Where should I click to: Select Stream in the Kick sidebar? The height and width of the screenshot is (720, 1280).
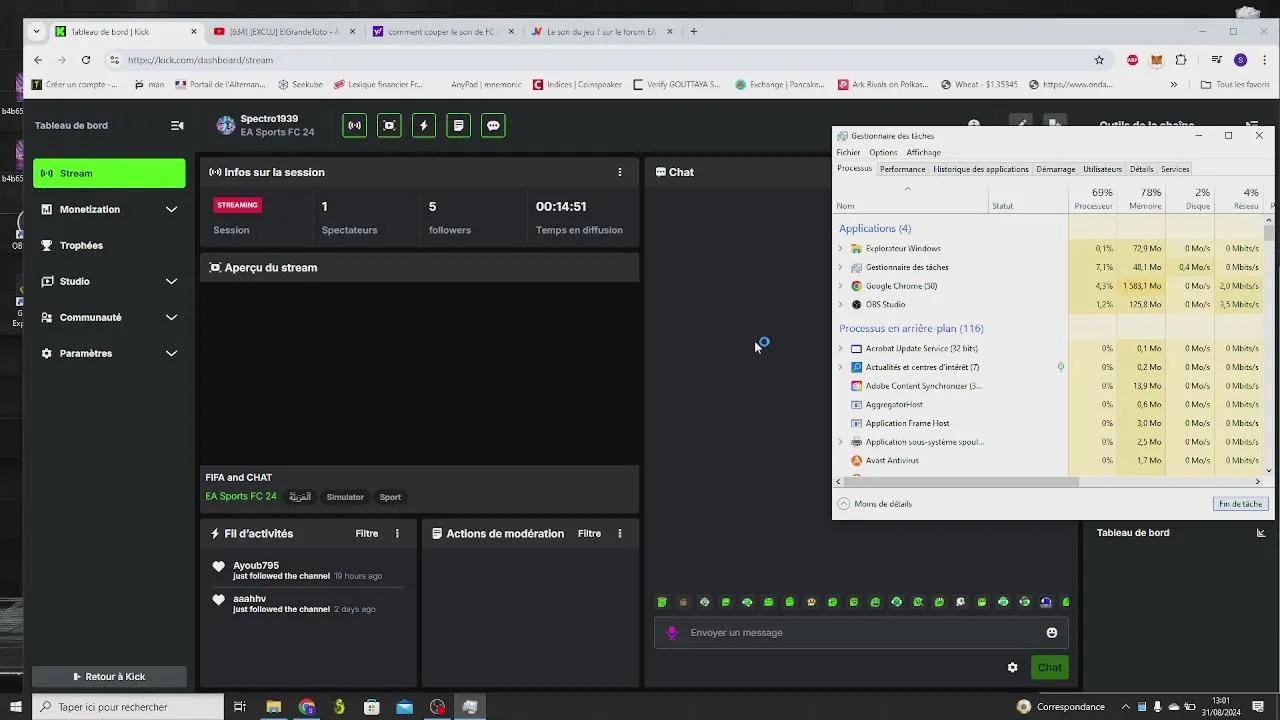(109, 173)
